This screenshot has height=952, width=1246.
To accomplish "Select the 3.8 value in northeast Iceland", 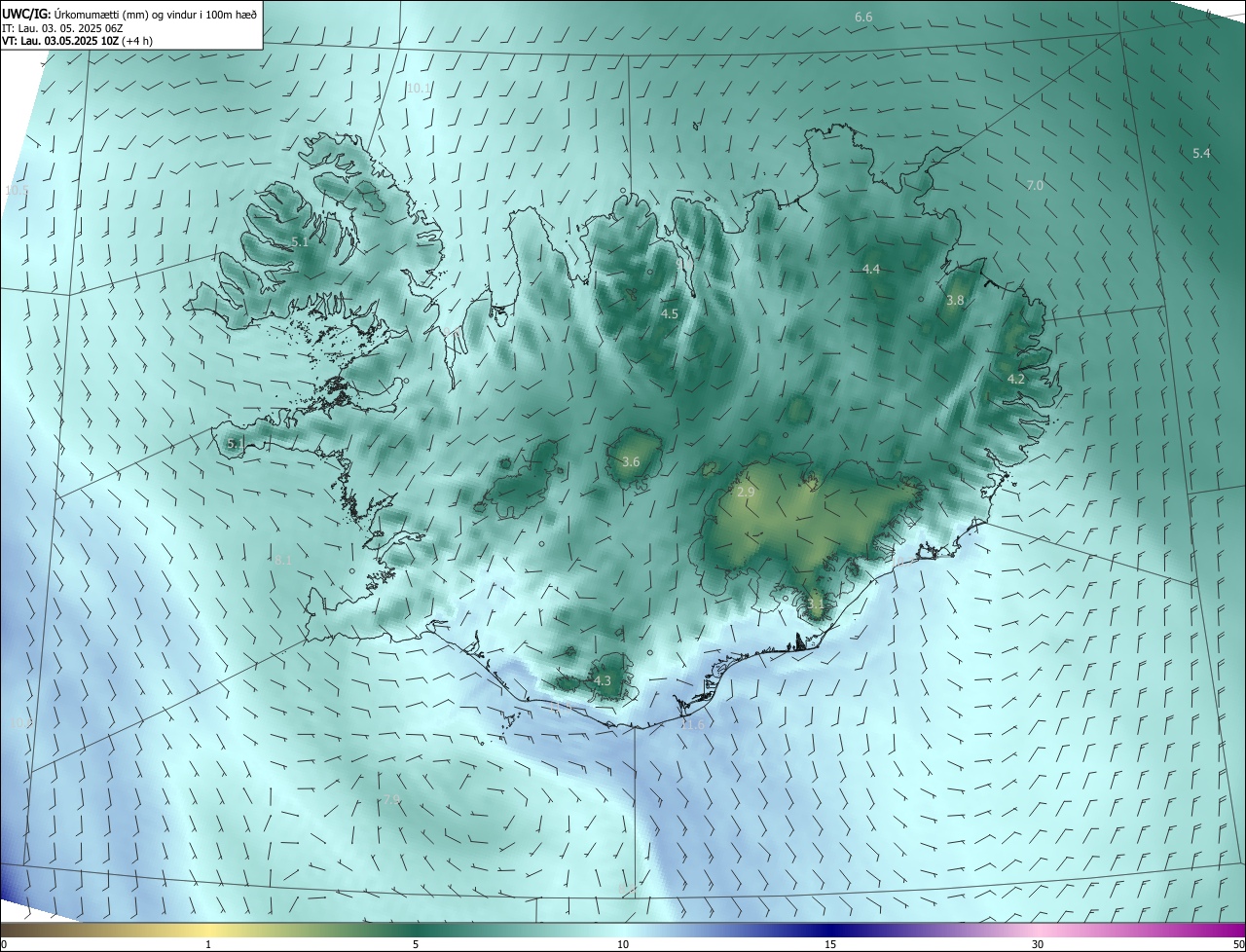I will tap(955, 301).
